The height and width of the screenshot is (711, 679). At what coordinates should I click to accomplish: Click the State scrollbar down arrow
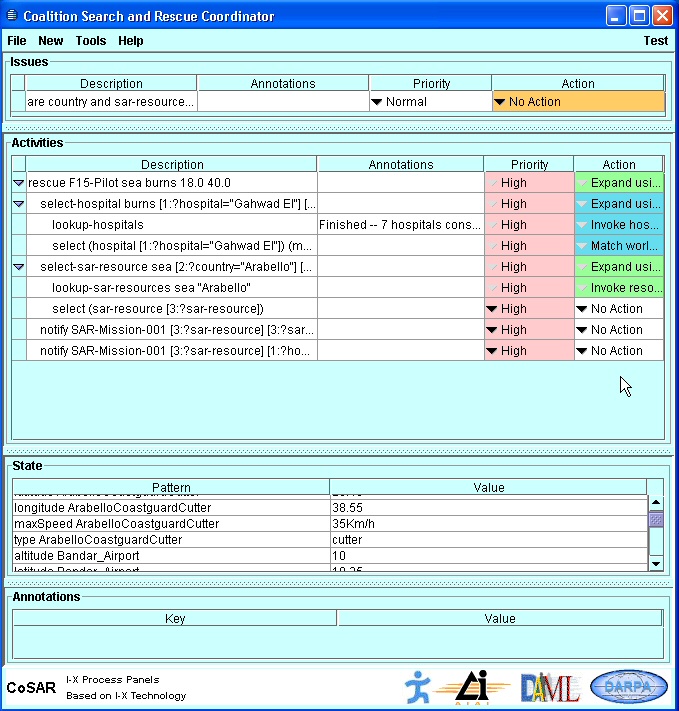click(x=656, y=564)
